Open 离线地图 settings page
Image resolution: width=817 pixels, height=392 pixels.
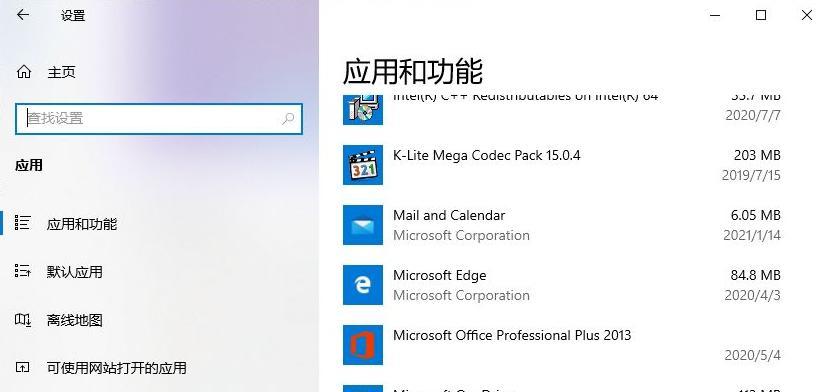(74, 320)
